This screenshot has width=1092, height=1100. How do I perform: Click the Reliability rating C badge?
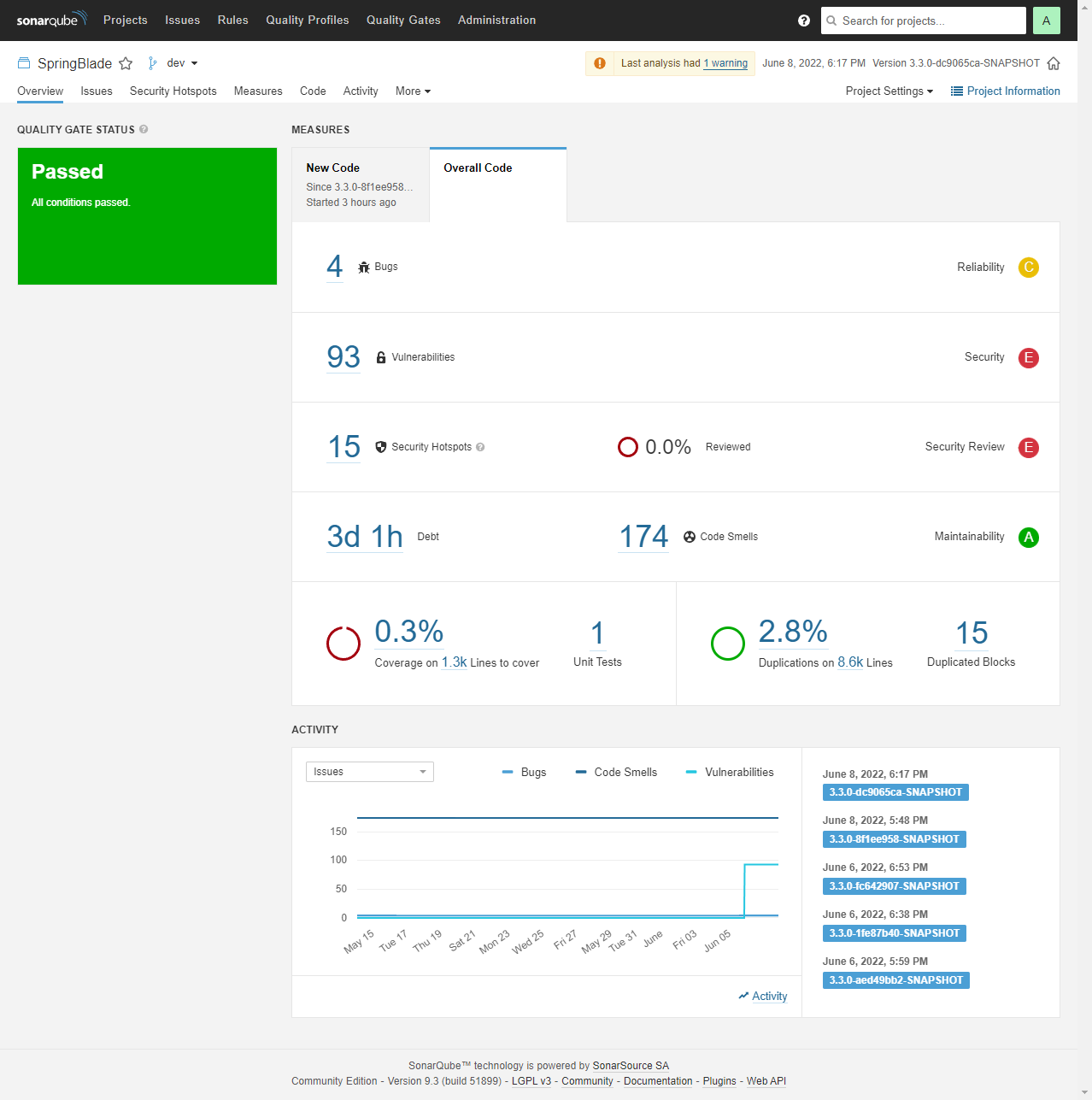click(x=1029, y=268)
